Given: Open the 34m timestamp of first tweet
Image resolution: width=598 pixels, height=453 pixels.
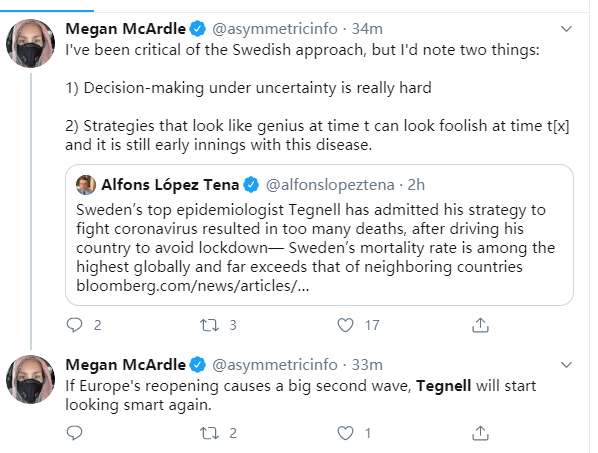Looking at the screenshot, I should pyautogui.click(x=367, y=29).
